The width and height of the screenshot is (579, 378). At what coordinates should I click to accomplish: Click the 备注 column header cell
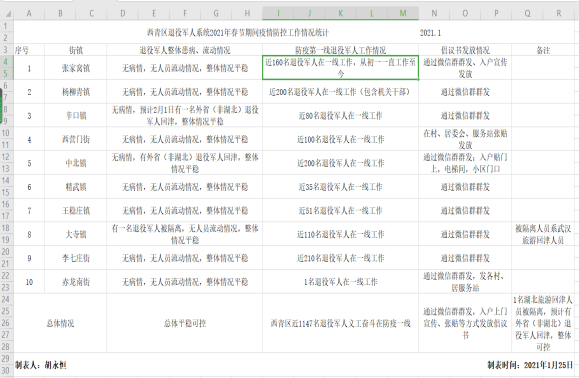pos(543,50)
